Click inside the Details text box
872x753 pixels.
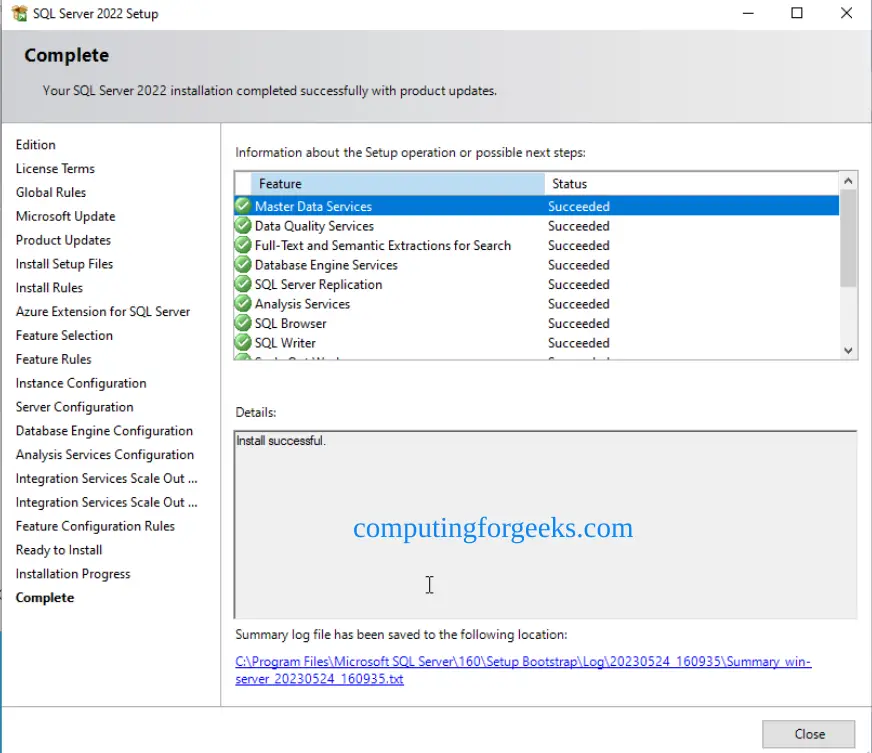click(546, 524)
